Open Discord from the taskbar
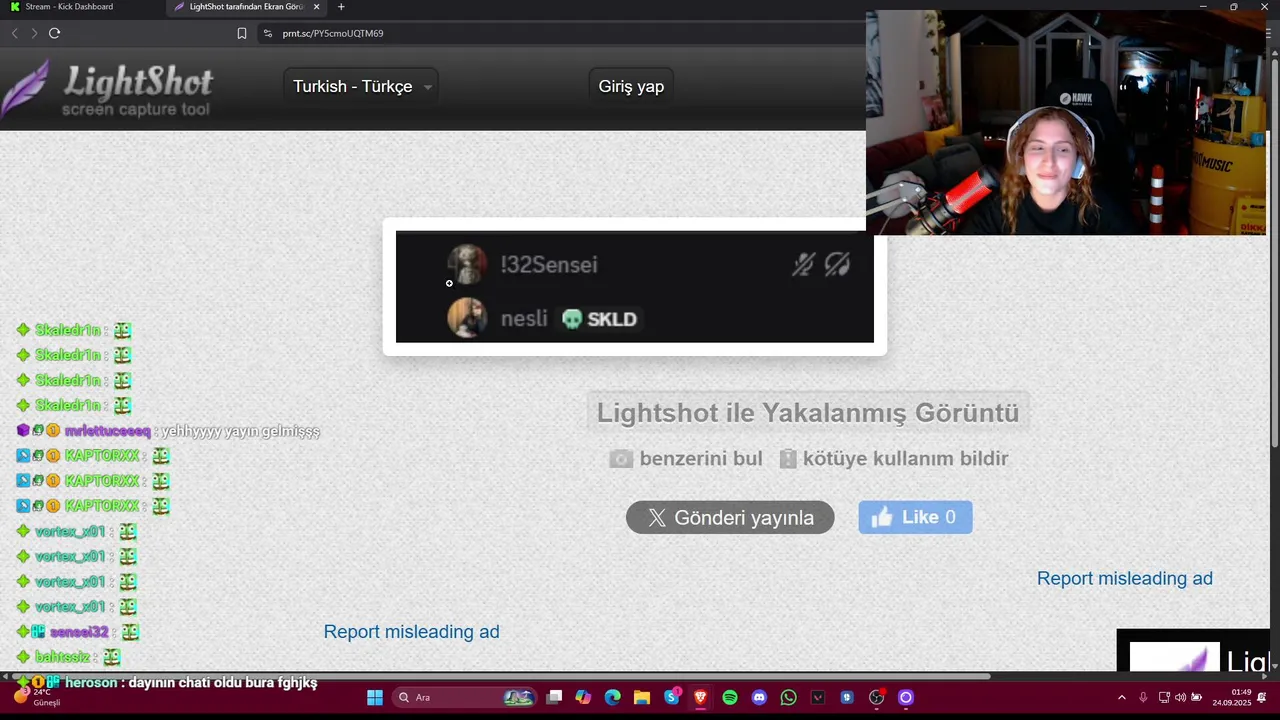The width and height of the screenshot is (1280, 720). pos(759,697)
